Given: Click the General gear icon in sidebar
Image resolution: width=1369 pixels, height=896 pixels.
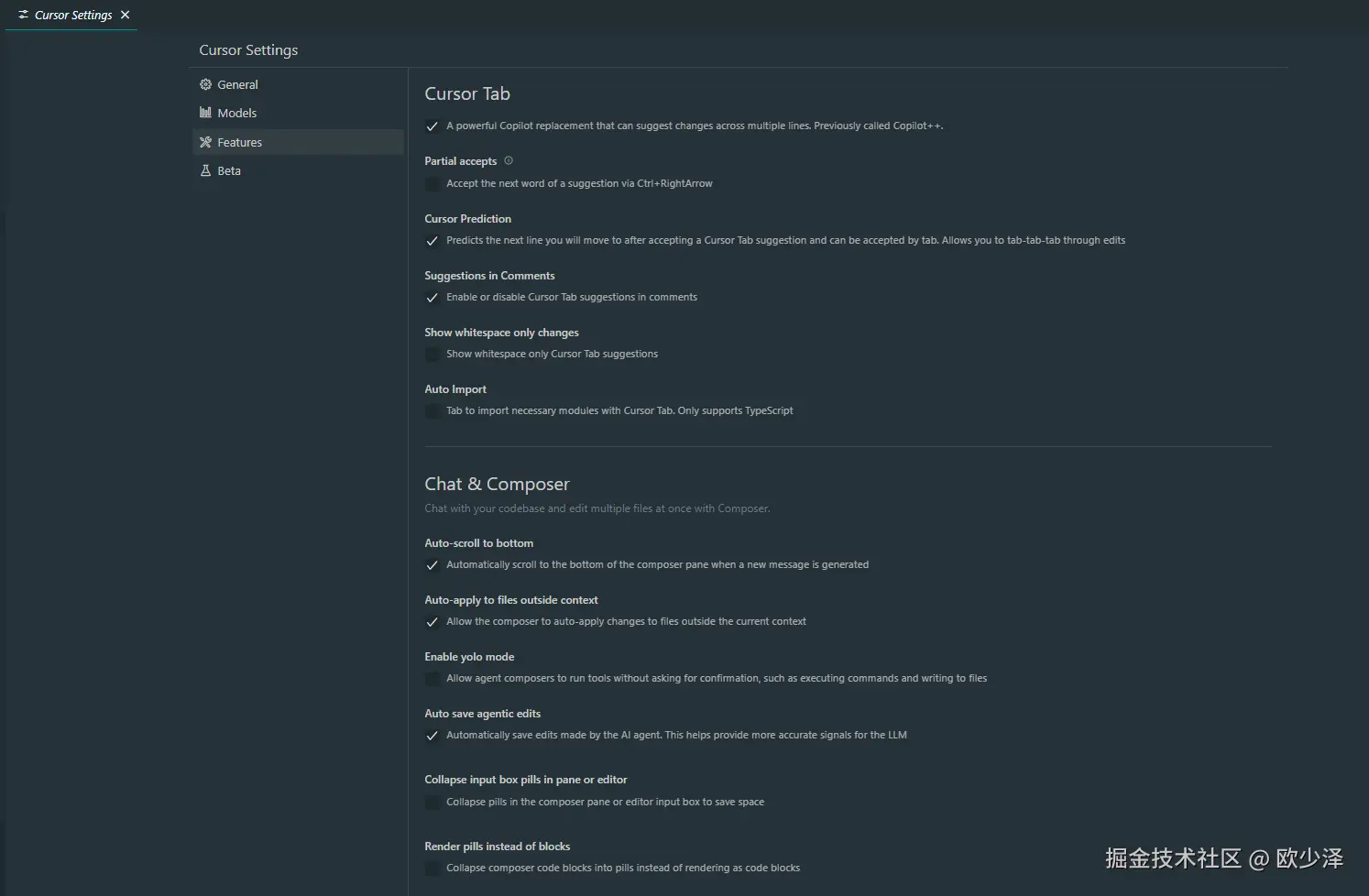Looking at the screenshot, I should (205, 84).
